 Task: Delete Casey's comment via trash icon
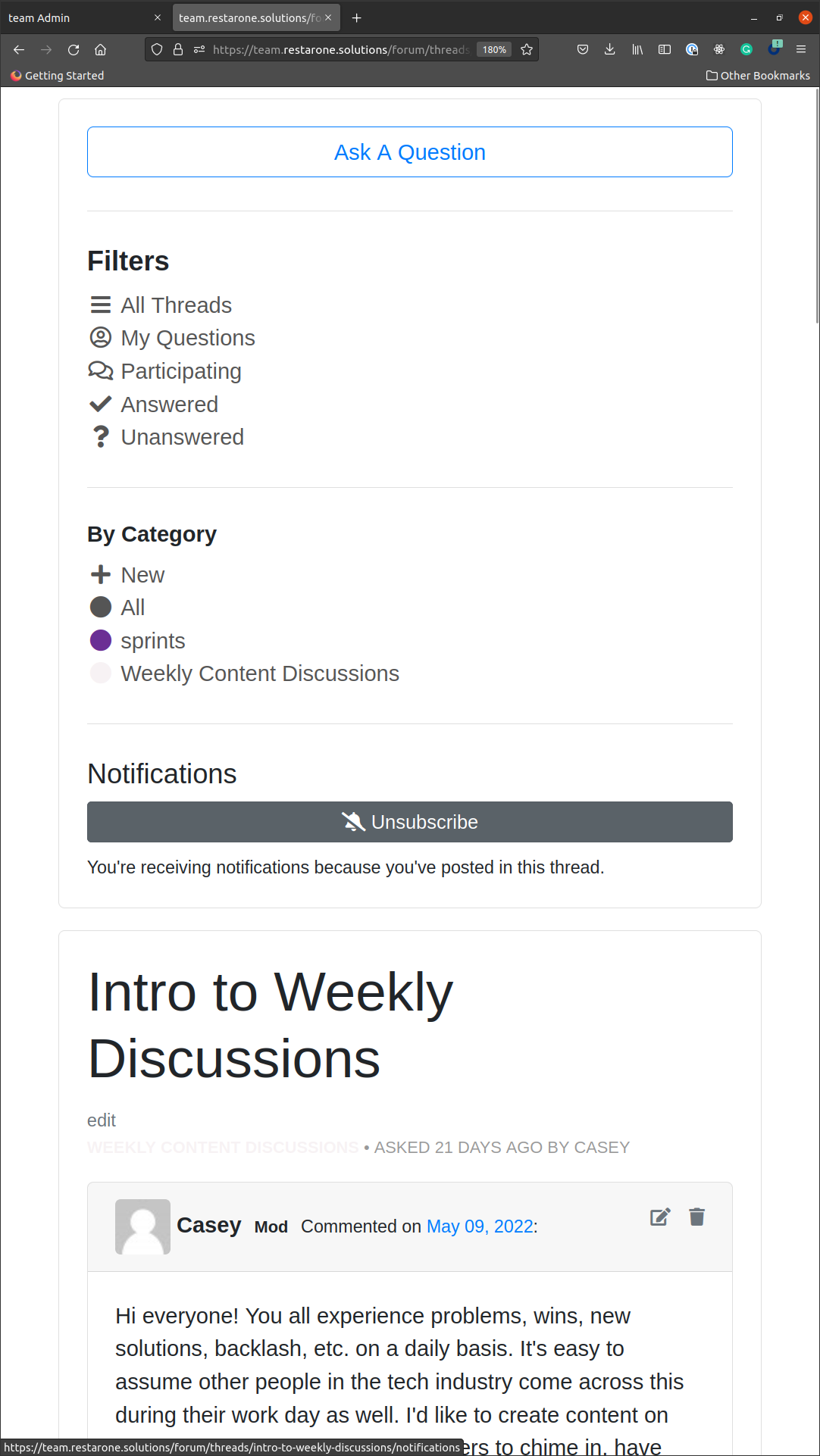click(696, 1217)
